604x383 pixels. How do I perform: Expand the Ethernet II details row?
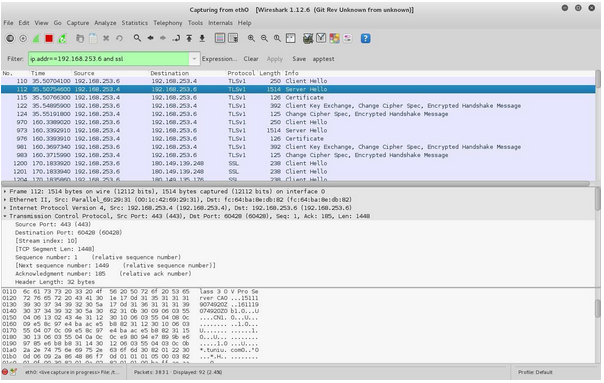click(x=5, y=200)
